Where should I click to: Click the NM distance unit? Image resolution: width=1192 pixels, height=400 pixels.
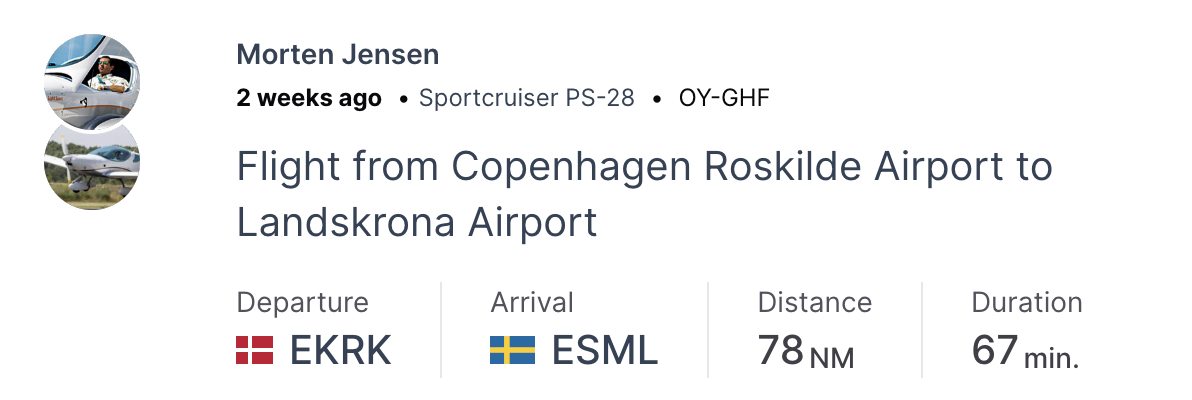(832, 358)
